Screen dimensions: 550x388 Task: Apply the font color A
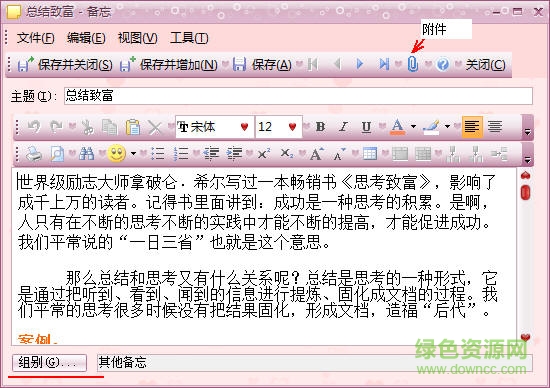(x=397, y=127)
